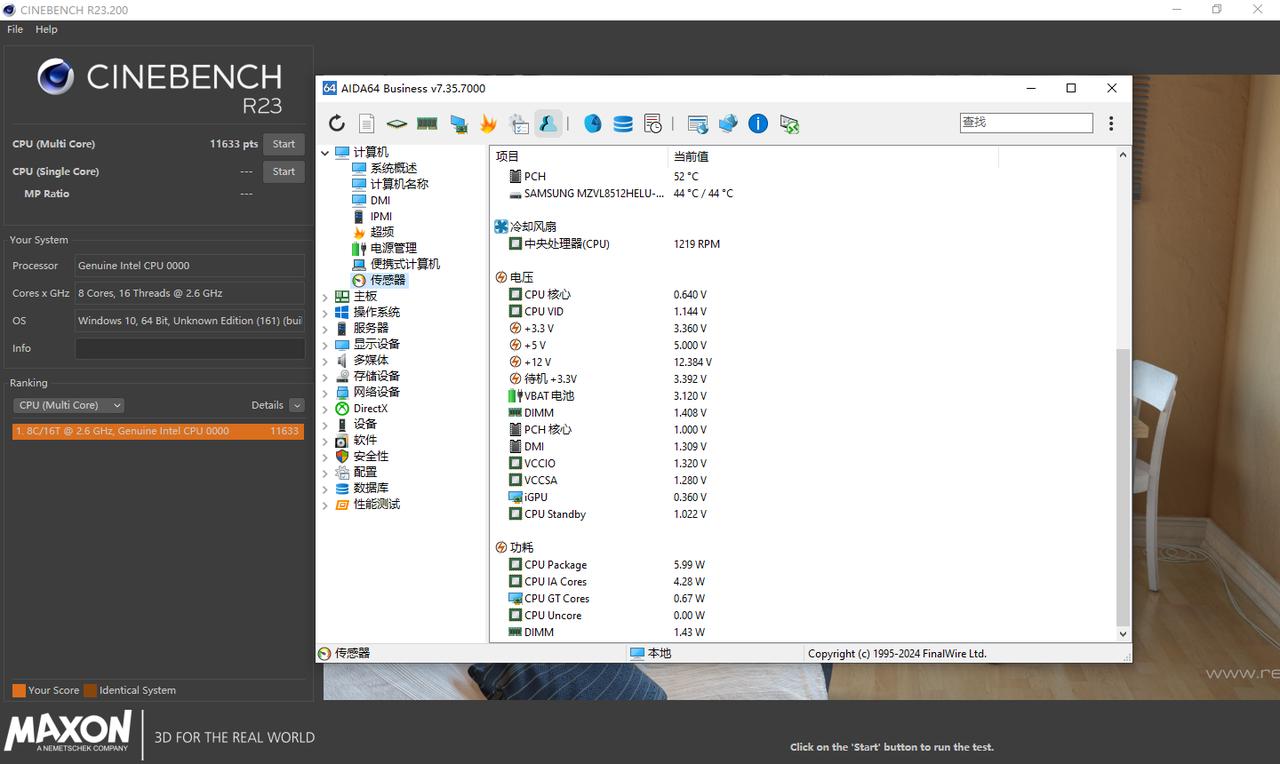Select 配置 in the tree
Image resolution: width=1280 pixels, height=764 pixels.
(x=365, y=472)
